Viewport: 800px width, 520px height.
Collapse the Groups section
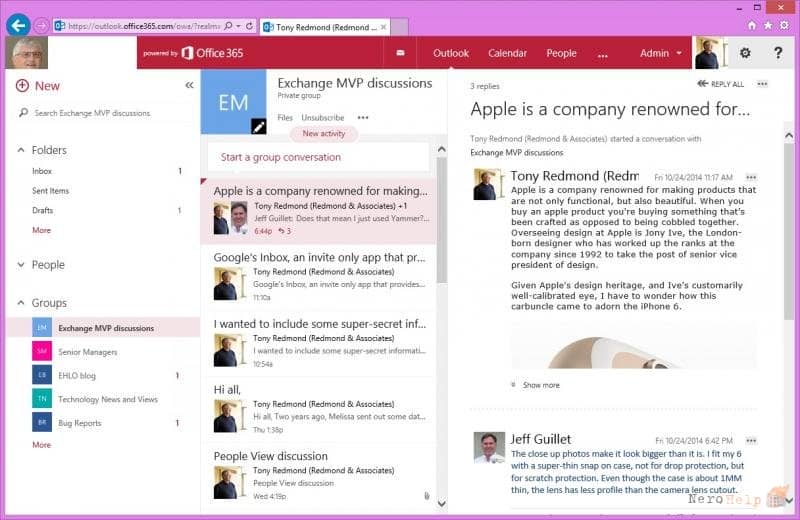point(21,303)
